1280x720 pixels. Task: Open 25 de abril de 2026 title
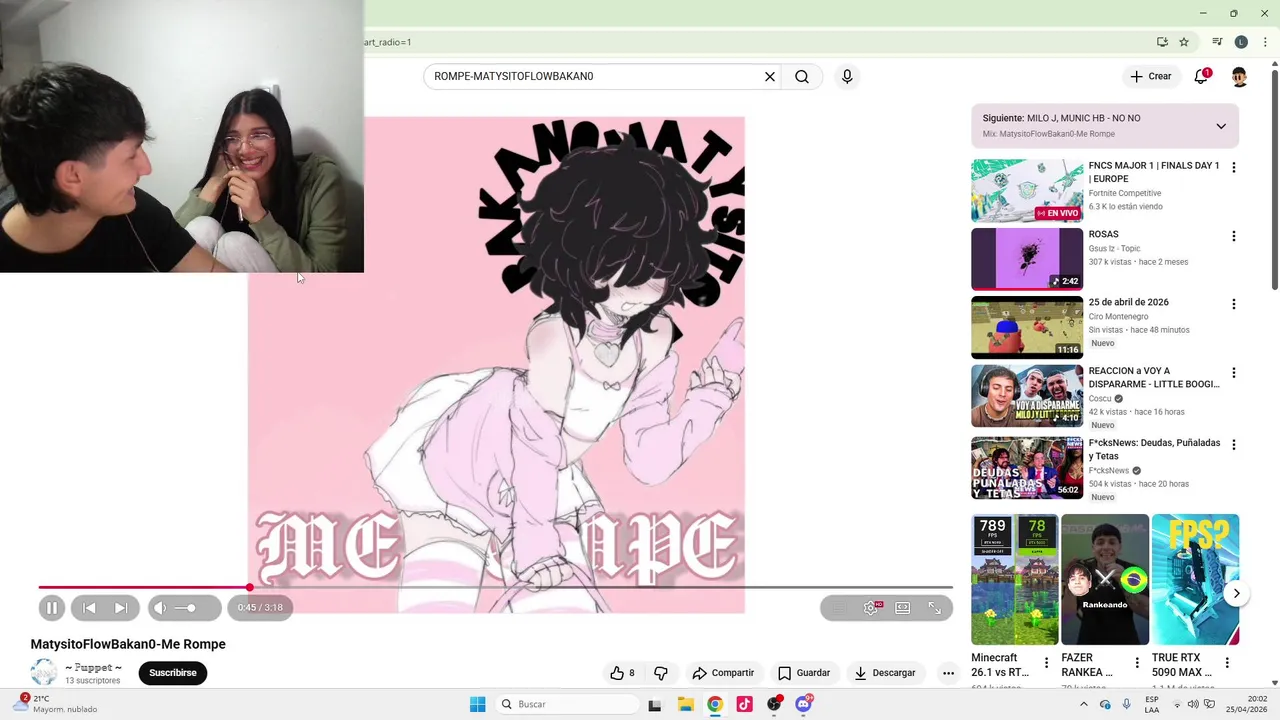pyautogui.click(x=1129, y=302)
